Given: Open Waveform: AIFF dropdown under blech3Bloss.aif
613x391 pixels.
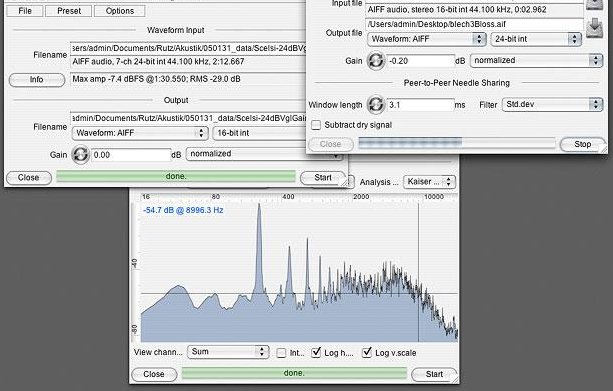Looking at the screenshot, I should tap(427, 39).
